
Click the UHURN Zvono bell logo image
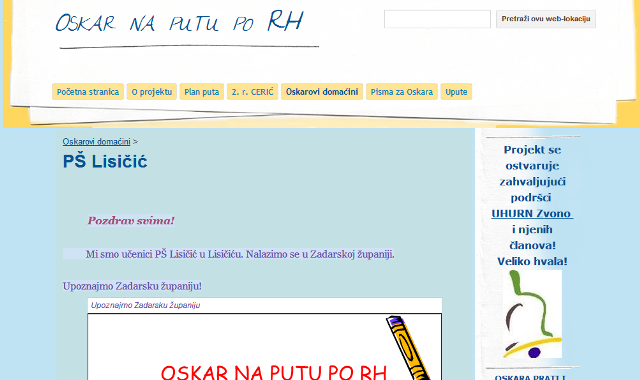click(x=532, y=314)
